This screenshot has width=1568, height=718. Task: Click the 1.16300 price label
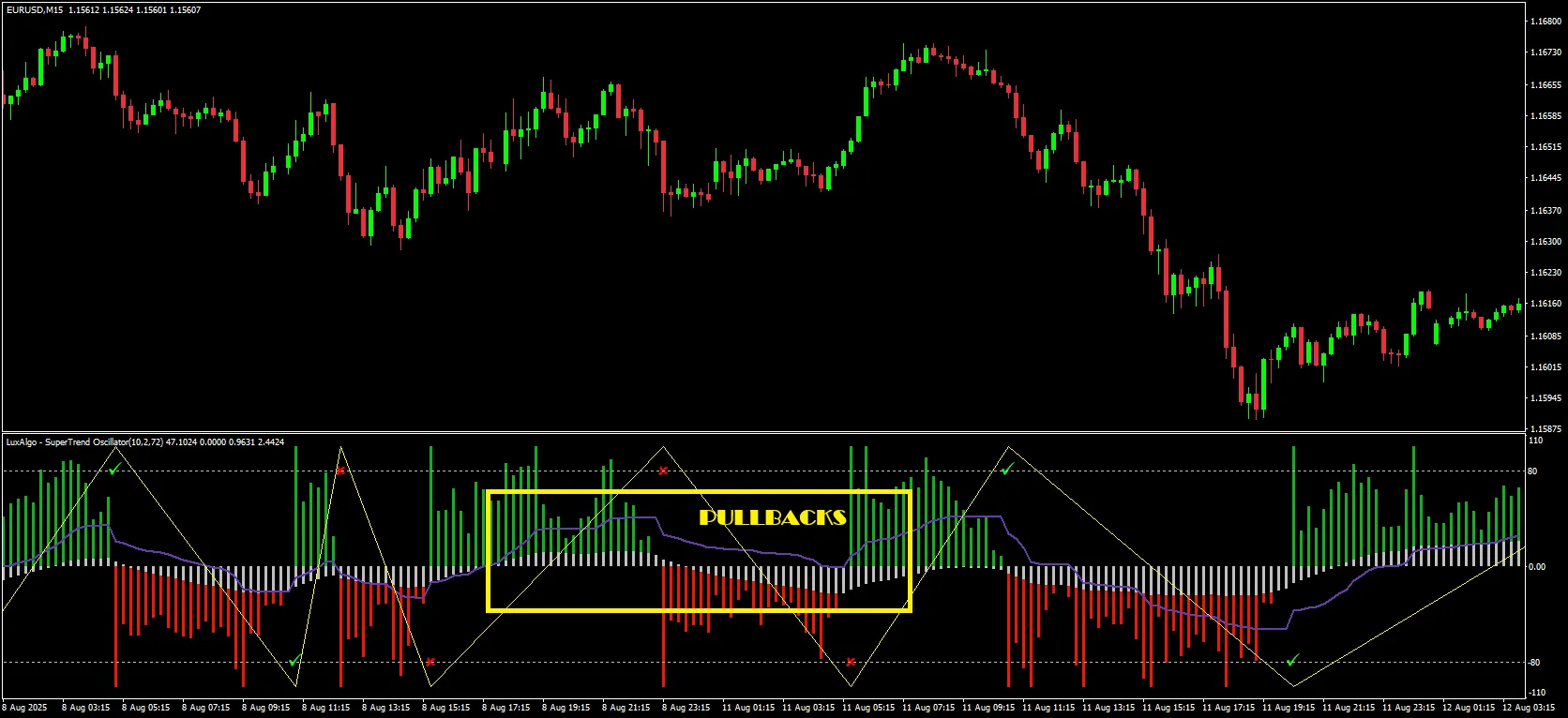pyautogui.click(x=1545, y=242)
